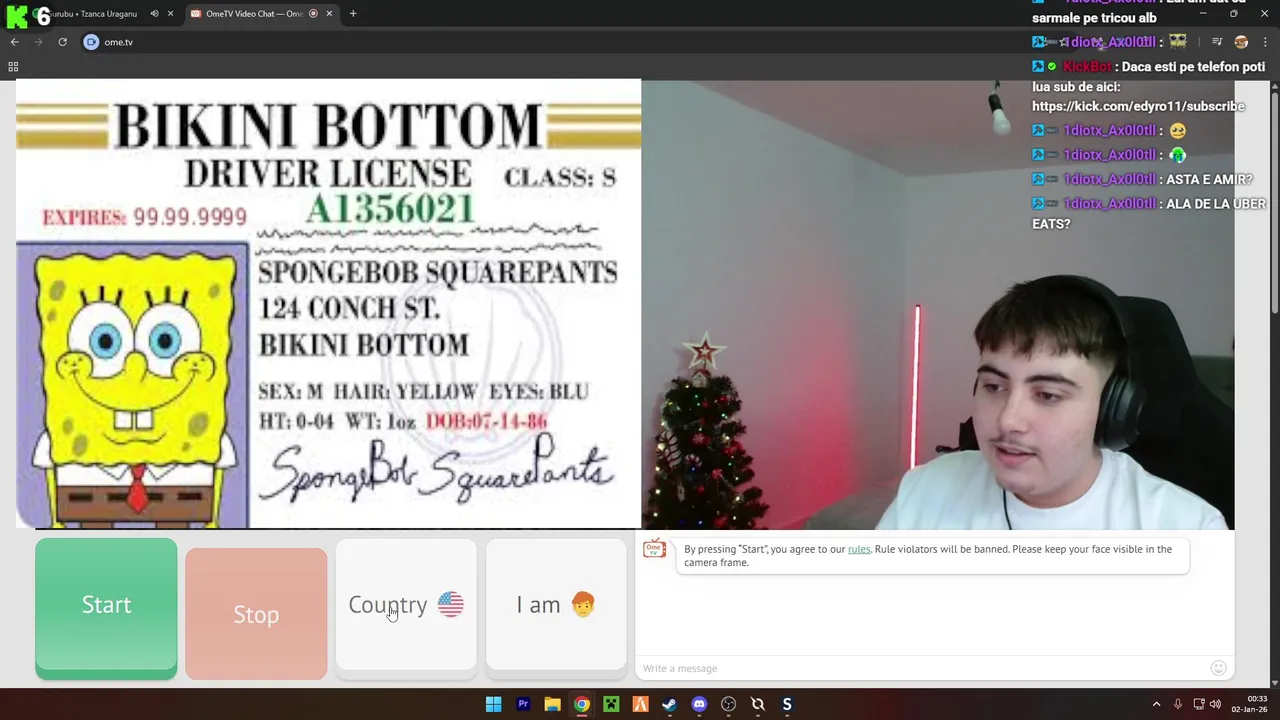Click the OmeTV logo beside the rules notice
Screen dimensions: 1280x720
pyautogui.click(x=654, y=550)
